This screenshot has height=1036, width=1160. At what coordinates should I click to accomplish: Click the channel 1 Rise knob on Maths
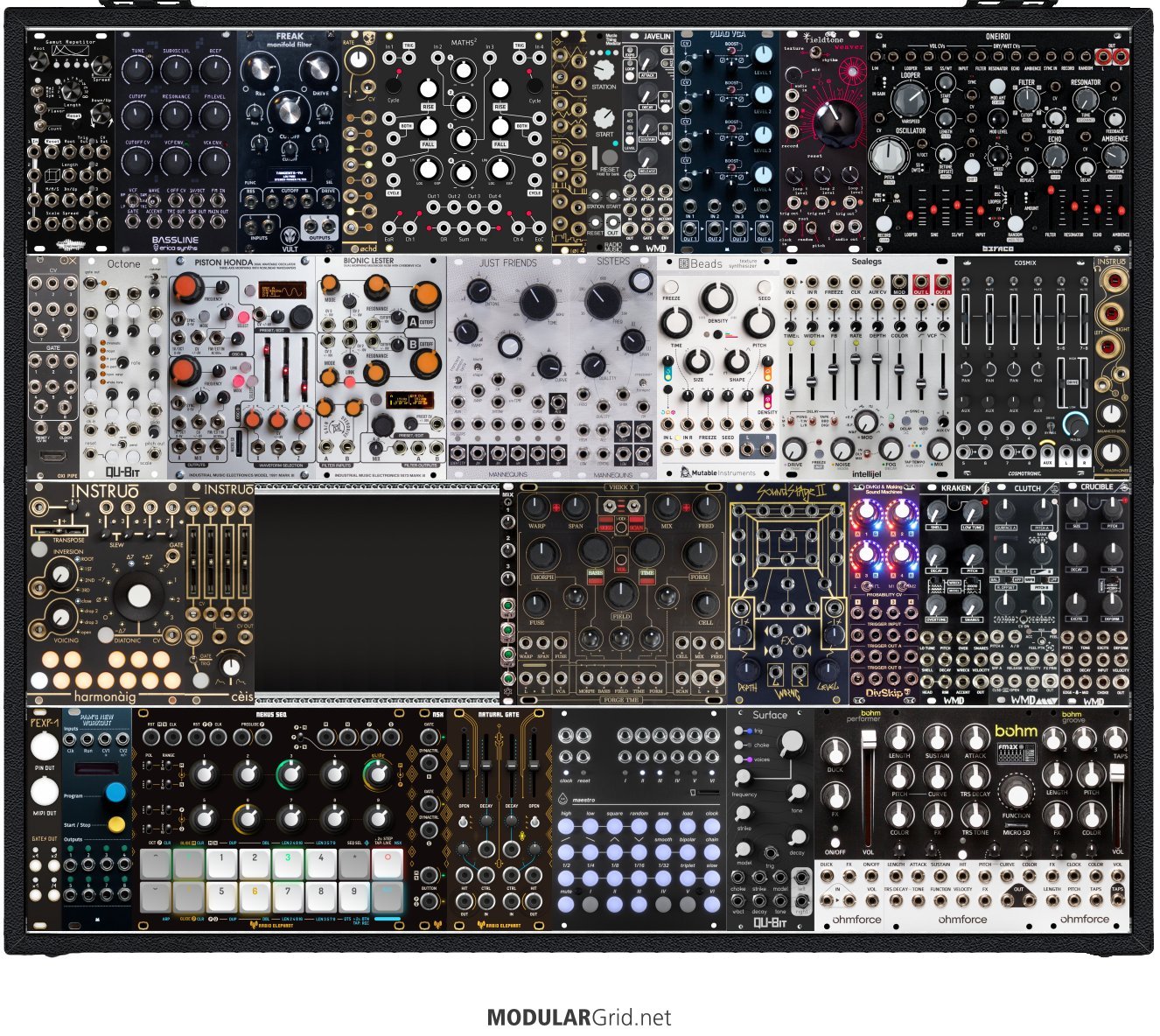(x=428, y=88)
